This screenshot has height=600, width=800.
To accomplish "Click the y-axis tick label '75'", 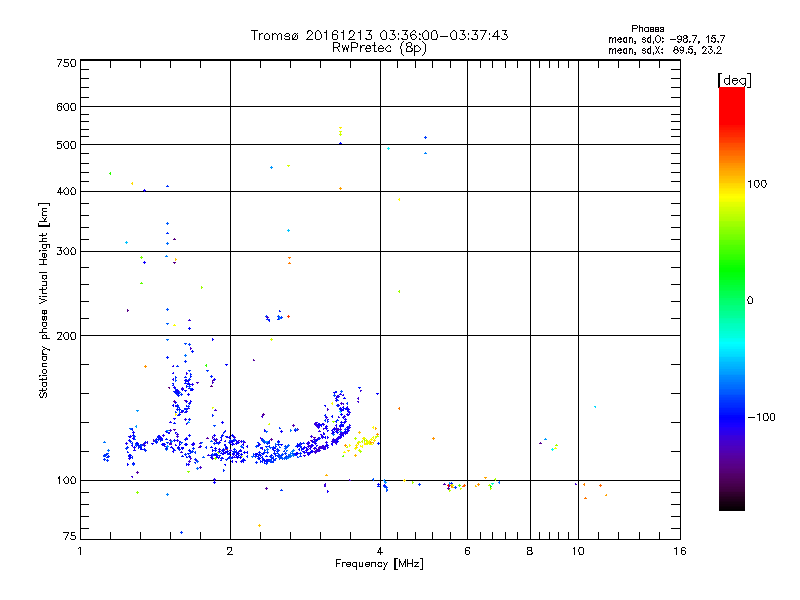I will point(70,536).
